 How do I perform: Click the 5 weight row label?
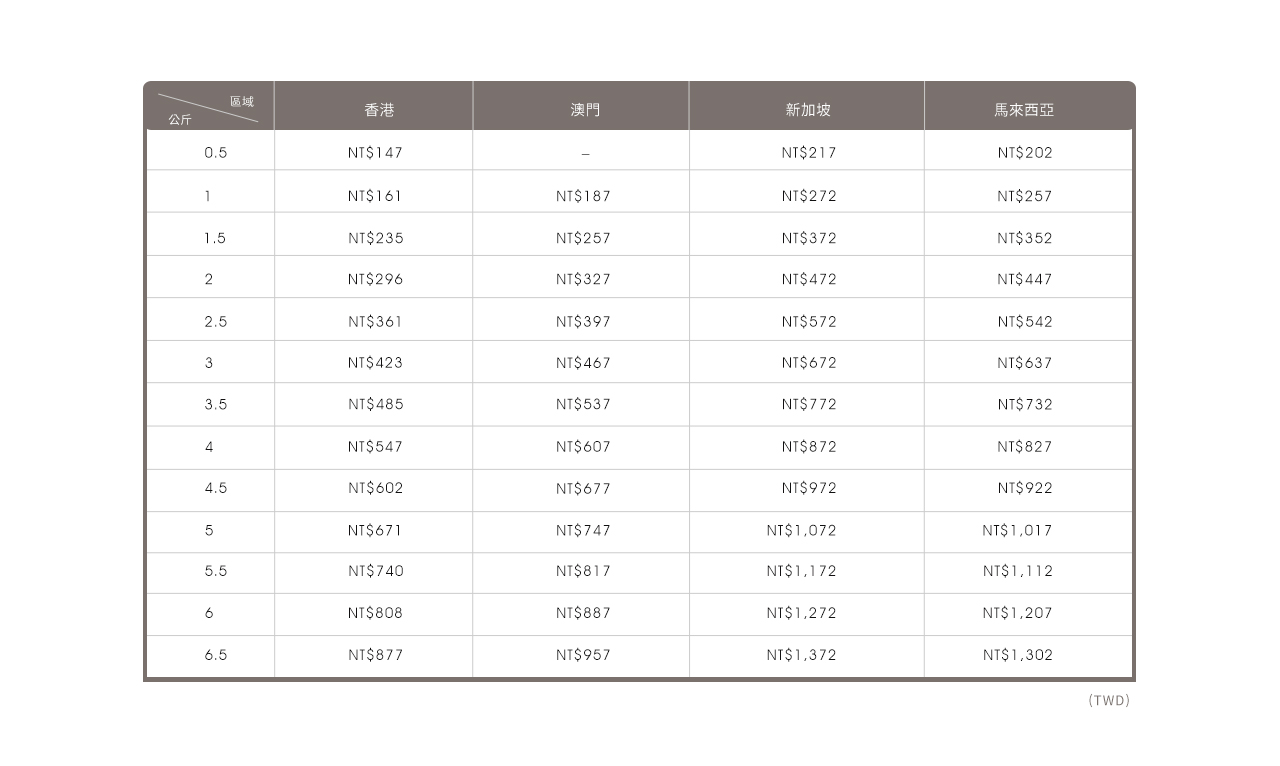pos(209,530)
